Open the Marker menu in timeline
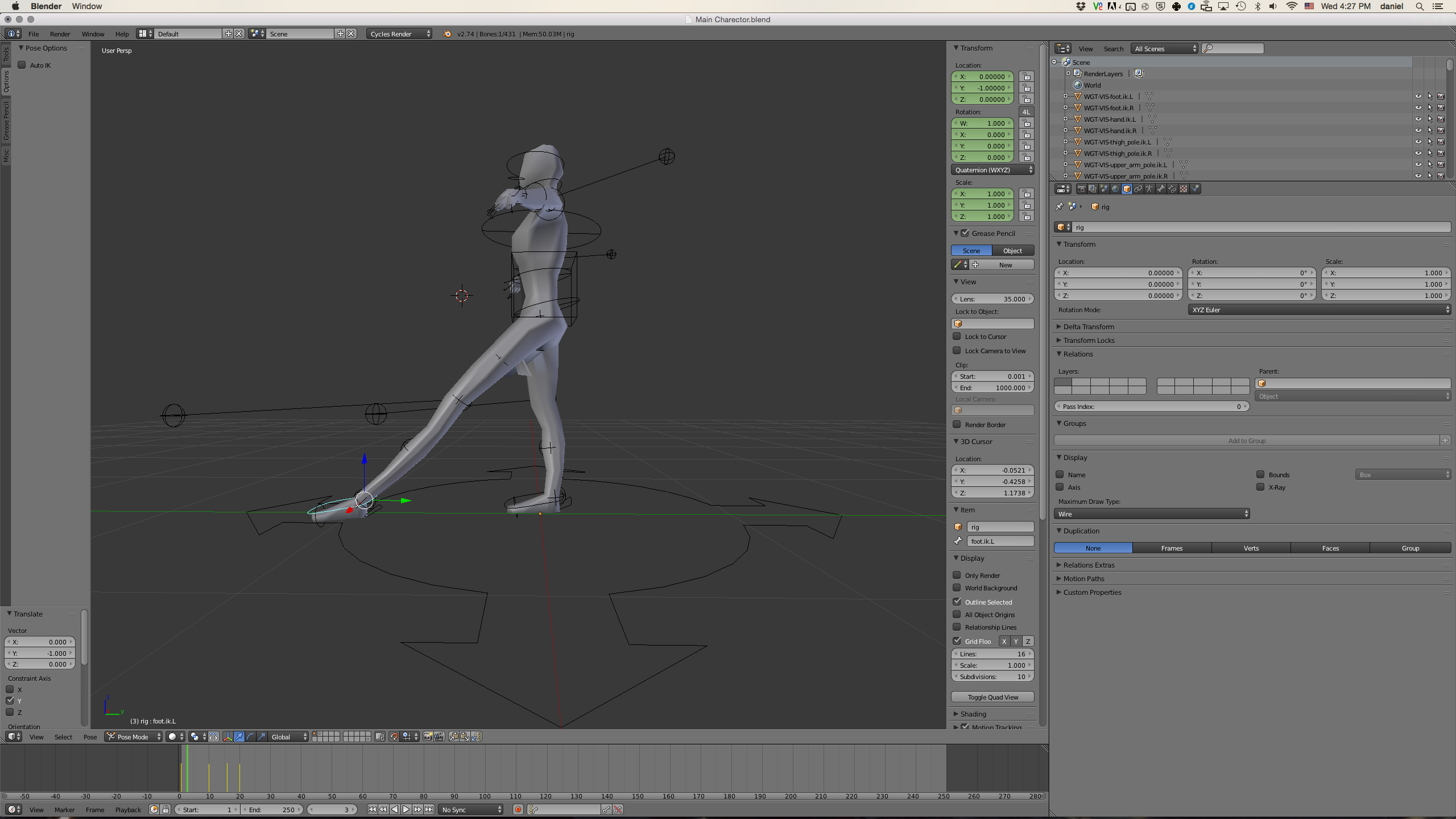1456x819 pixels. click(64, 809)
